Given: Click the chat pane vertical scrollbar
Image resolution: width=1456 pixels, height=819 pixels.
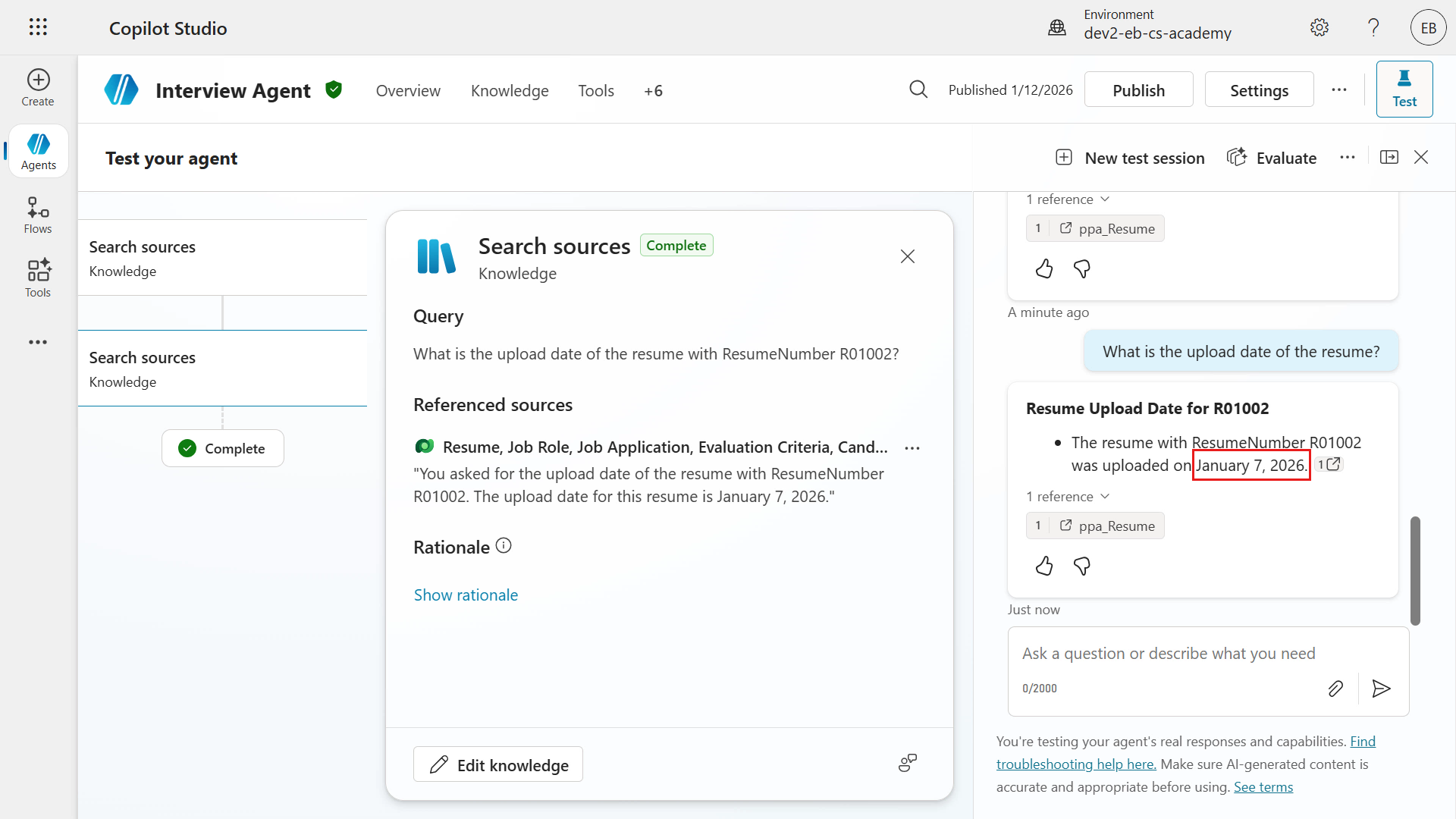Looking at the screenshot, I should click(1415, 570).
